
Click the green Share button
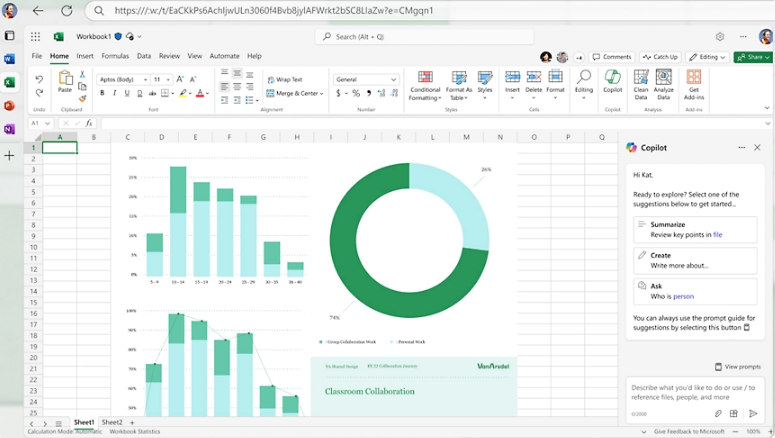tap(753, 57)
